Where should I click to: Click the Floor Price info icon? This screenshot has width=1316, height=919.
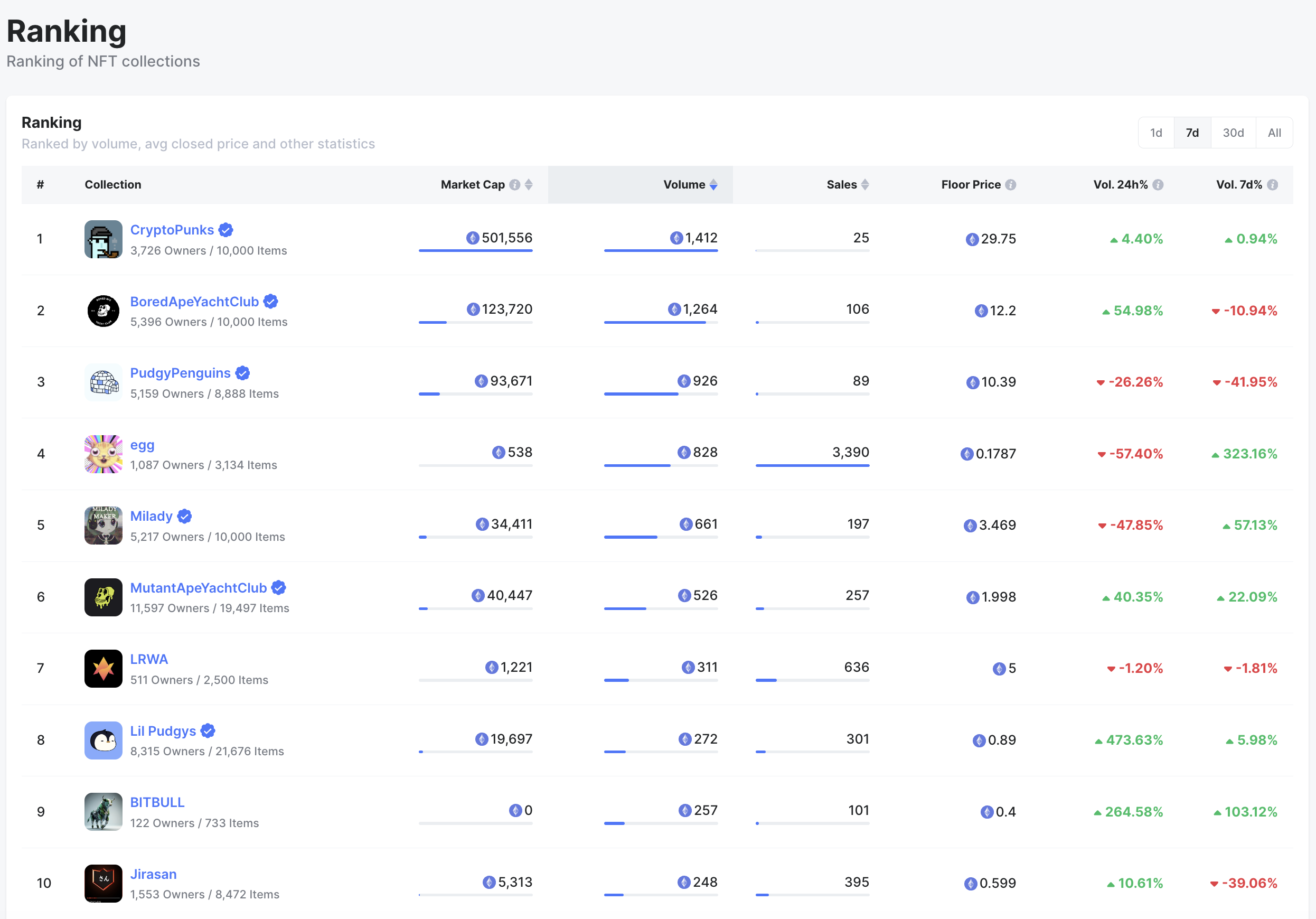point(1011,185)
